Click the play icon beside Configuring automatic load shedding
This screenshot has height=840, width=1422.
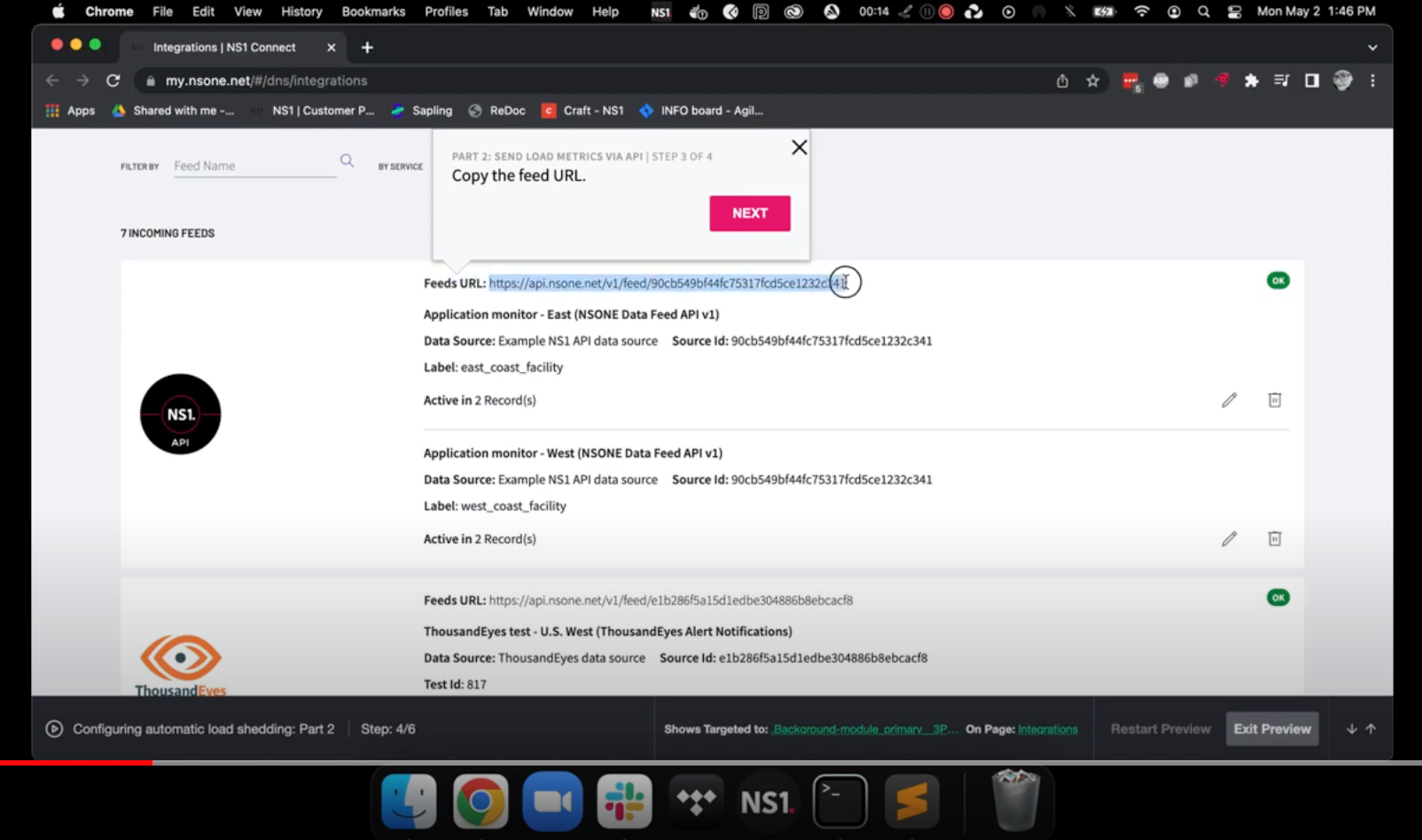point(54,729)
